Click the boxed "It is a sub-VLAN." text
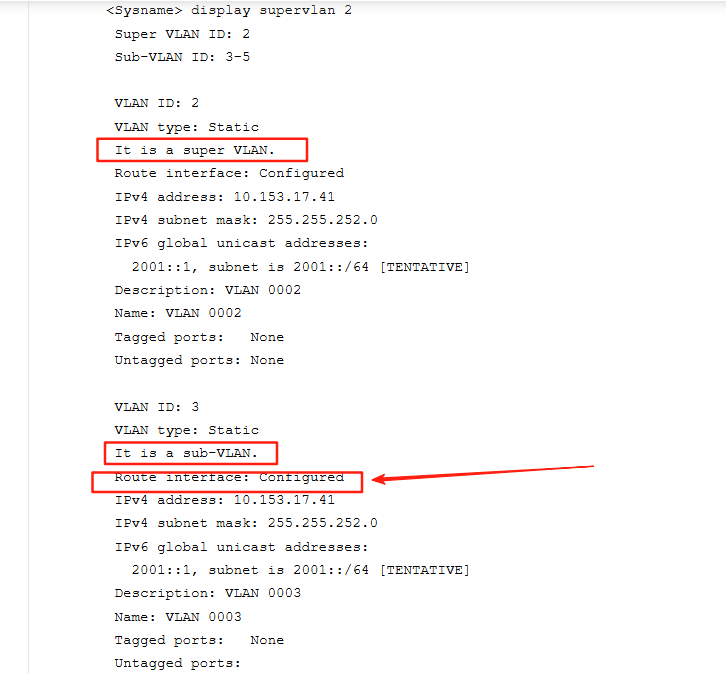 [x=191, y=453]
